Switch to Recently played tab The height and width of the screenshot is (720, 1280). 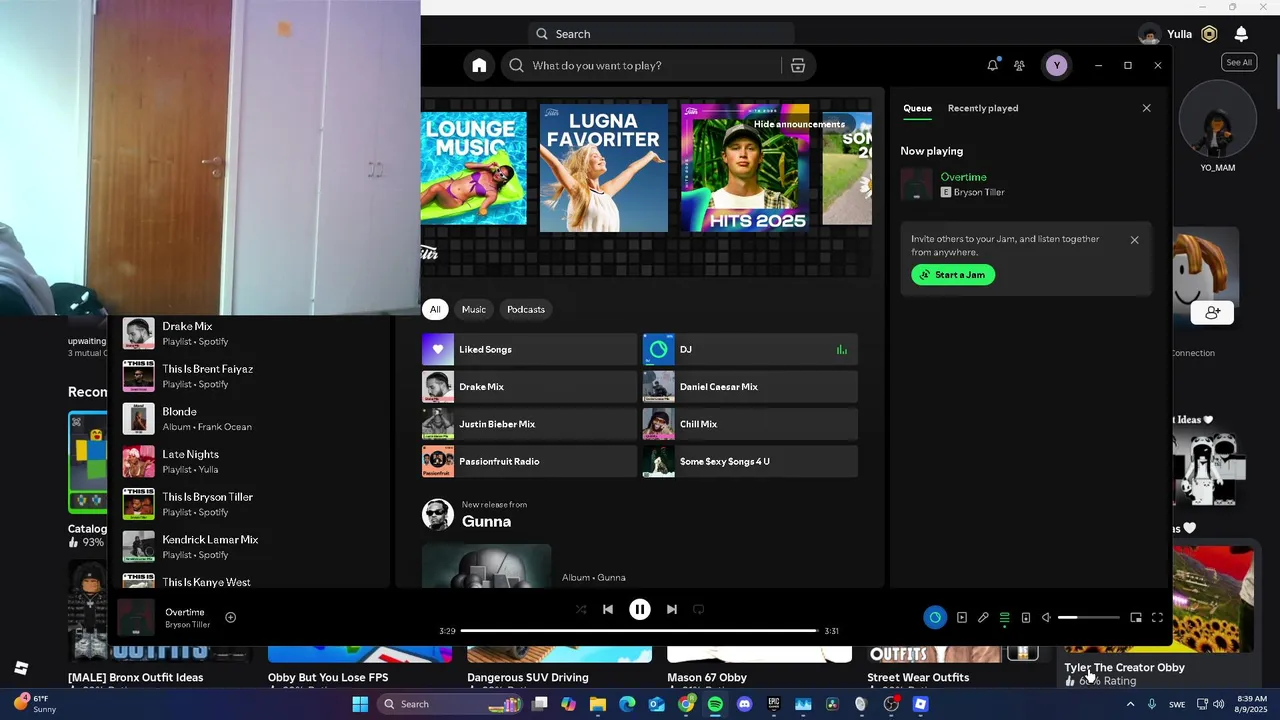tap(983, 108)
